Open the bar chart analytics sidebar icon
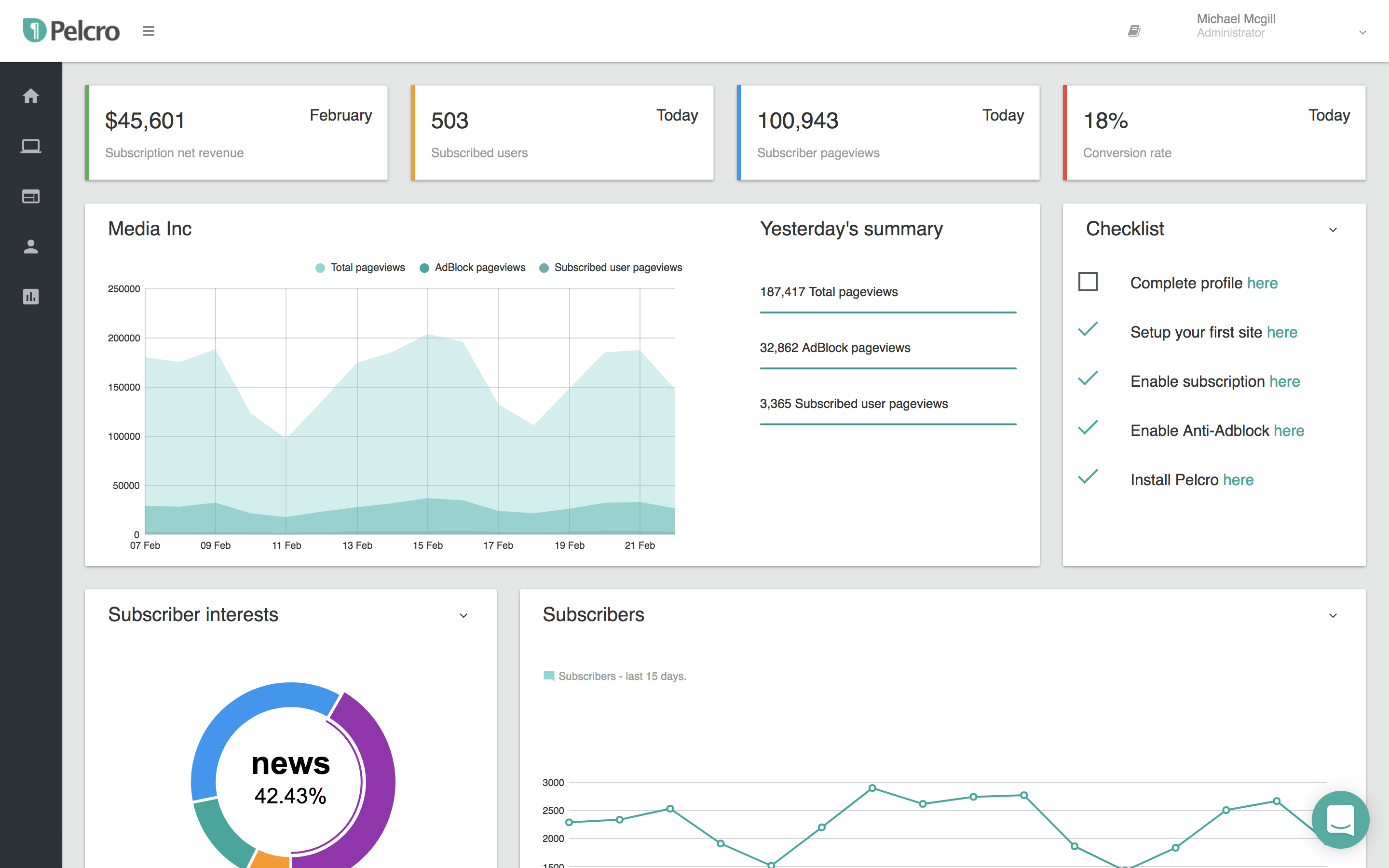 [x=31, y=296]
